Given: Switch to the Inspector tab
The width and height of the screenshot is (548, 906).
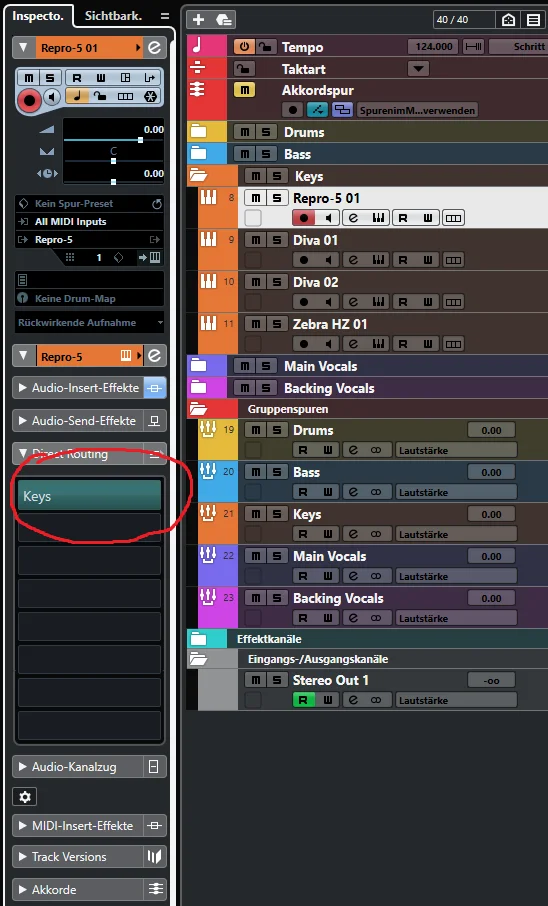Looking at the screenshot, I should (38, 16).
